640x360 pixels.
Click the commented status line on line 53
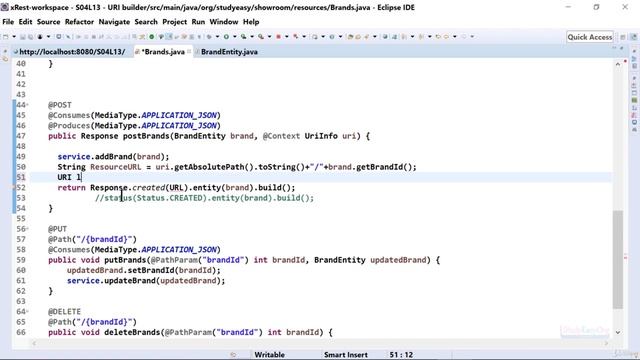[x=204, y=198]
